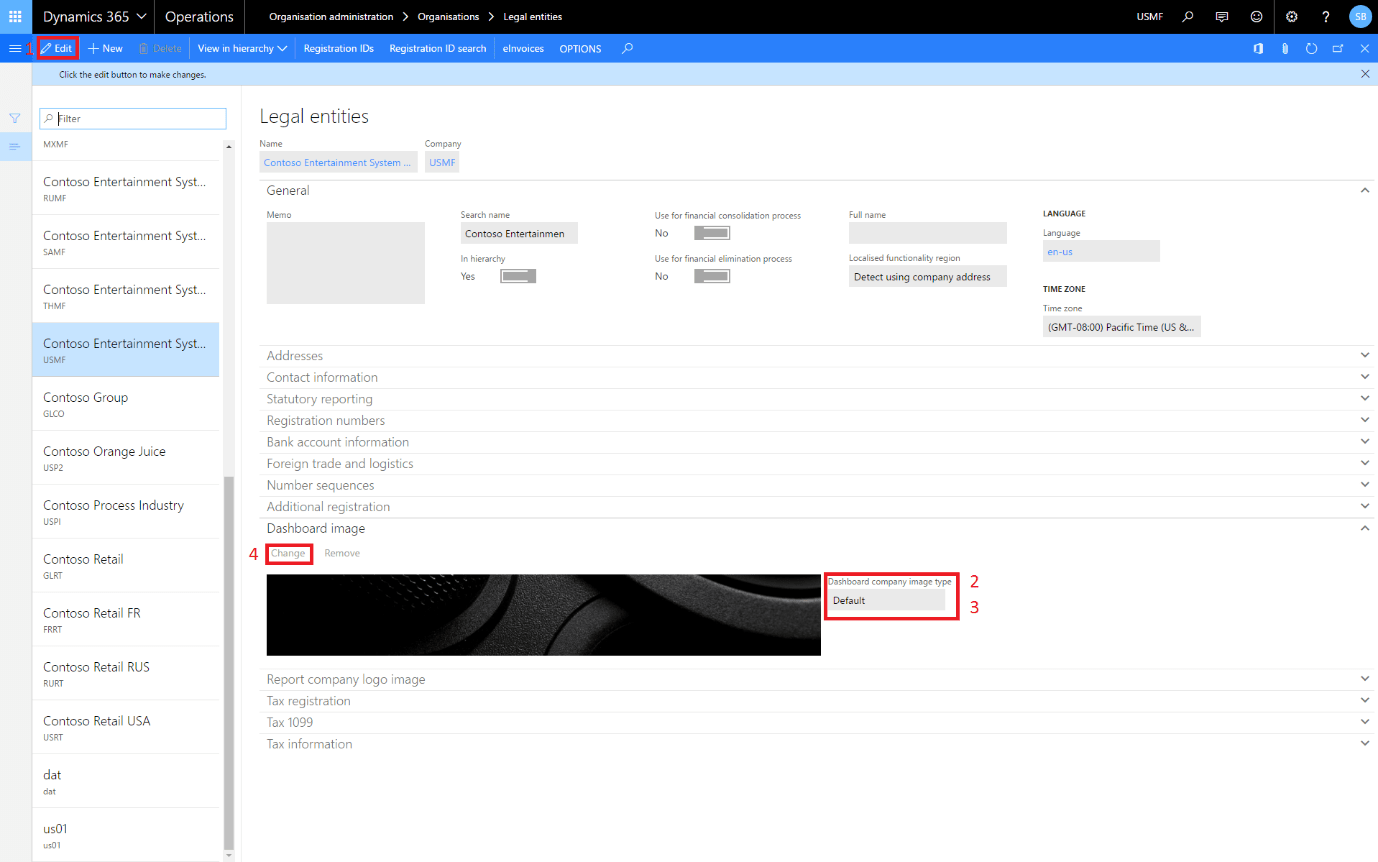
Task: Open Dashboard company image type dropdown
Action: [x=886, y=600]
